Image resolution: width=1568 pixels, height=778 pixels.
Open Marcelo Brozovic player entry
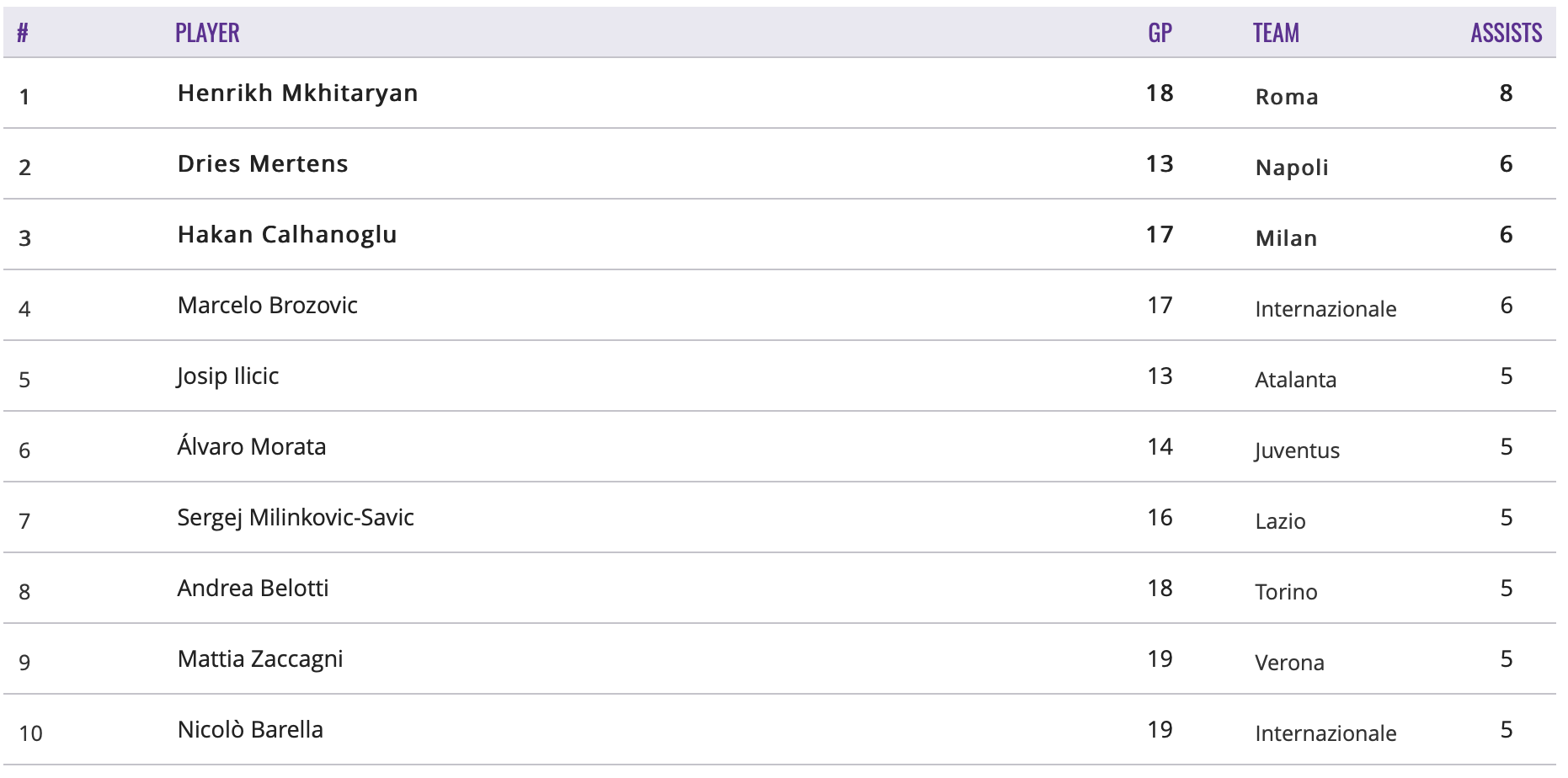[x=268, y=306]
